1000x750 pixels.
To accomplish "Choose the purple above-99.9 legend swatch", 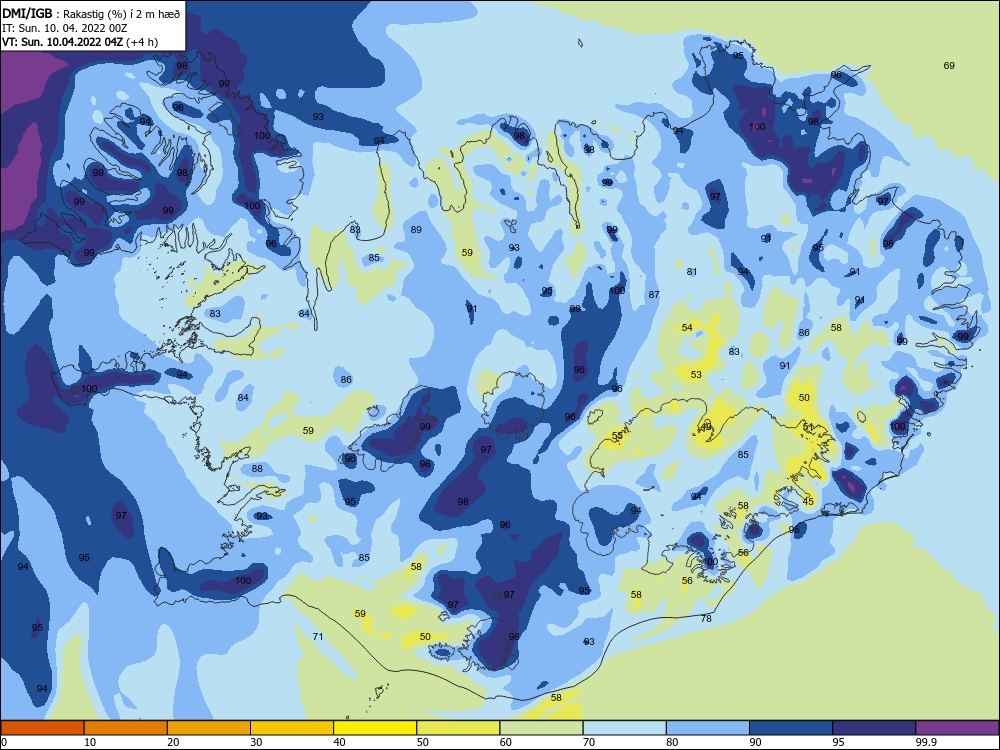I will [x=957, y=728].
